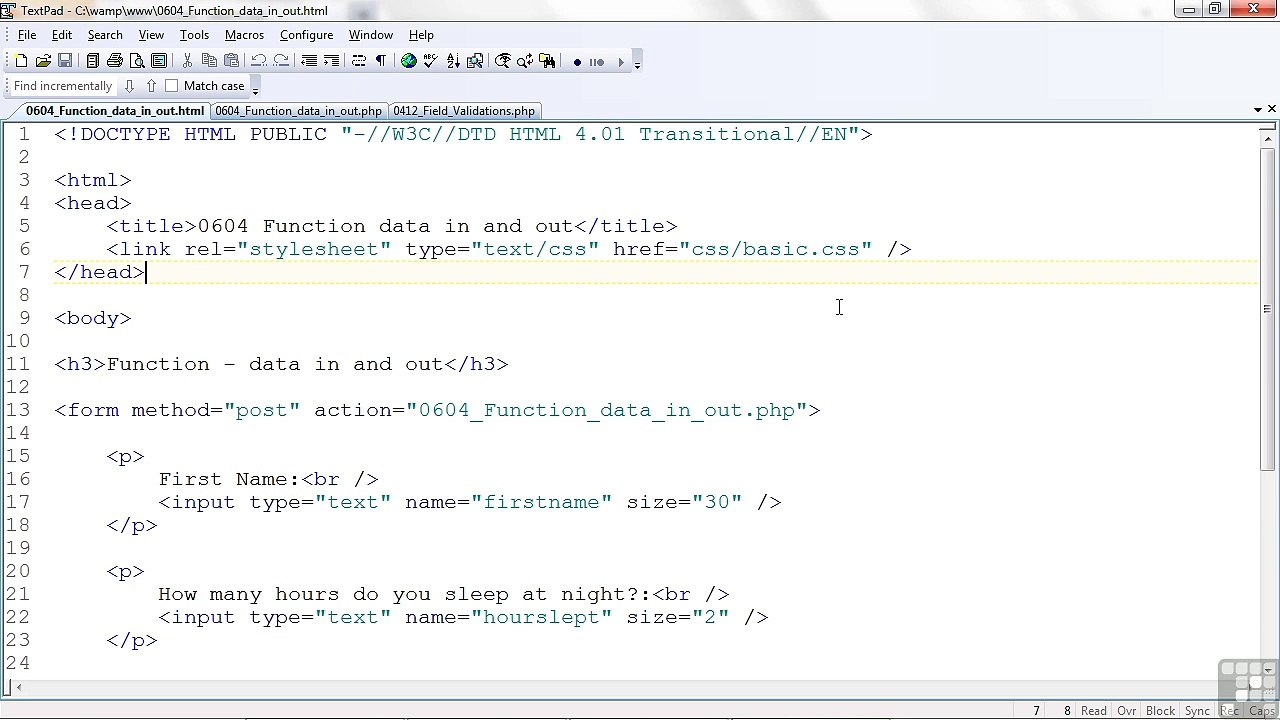Open the File menu
The height and width of the screenshot is (720, 1280).
click(x=27, y=35)
